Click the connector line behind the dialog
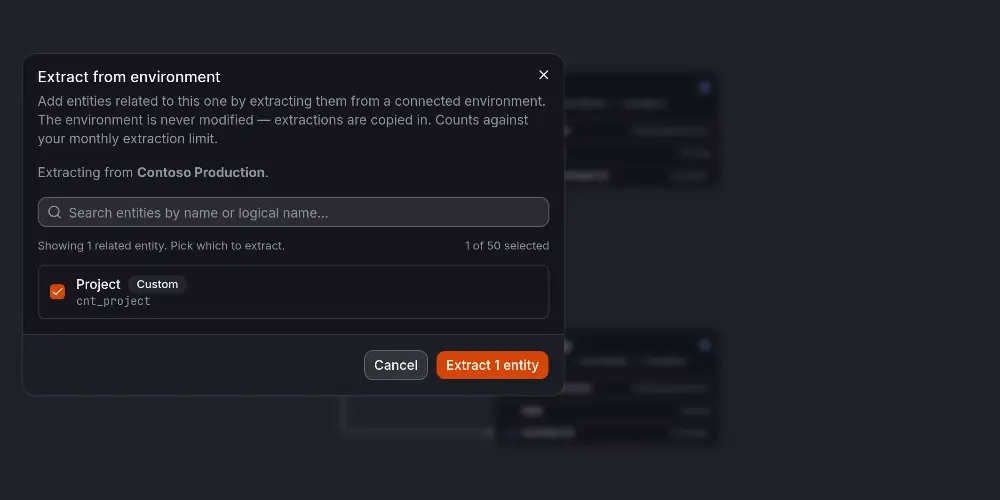 click(415, 432)
